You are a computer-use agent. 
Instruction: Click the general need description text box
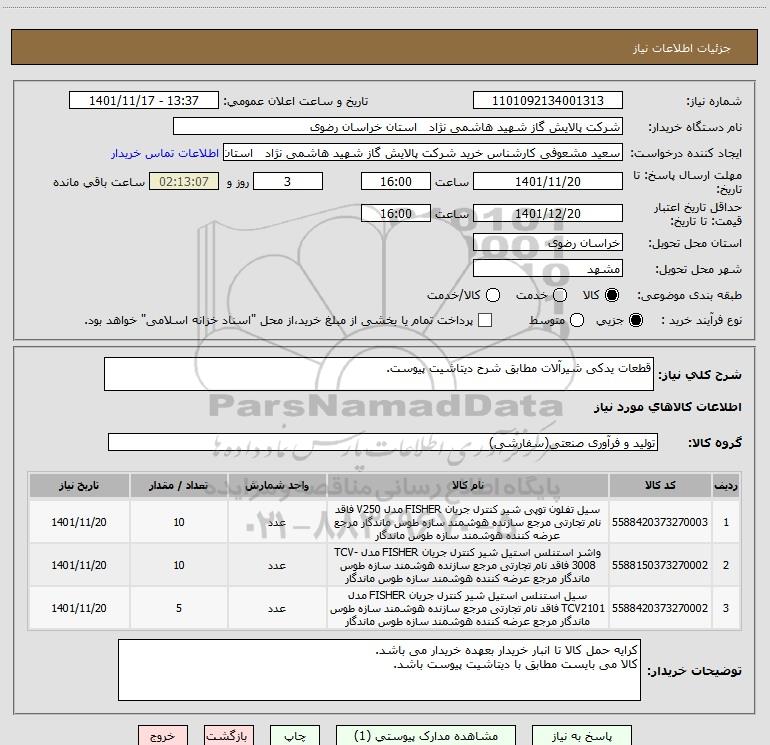pyautogui.click(x=379, y=374)
